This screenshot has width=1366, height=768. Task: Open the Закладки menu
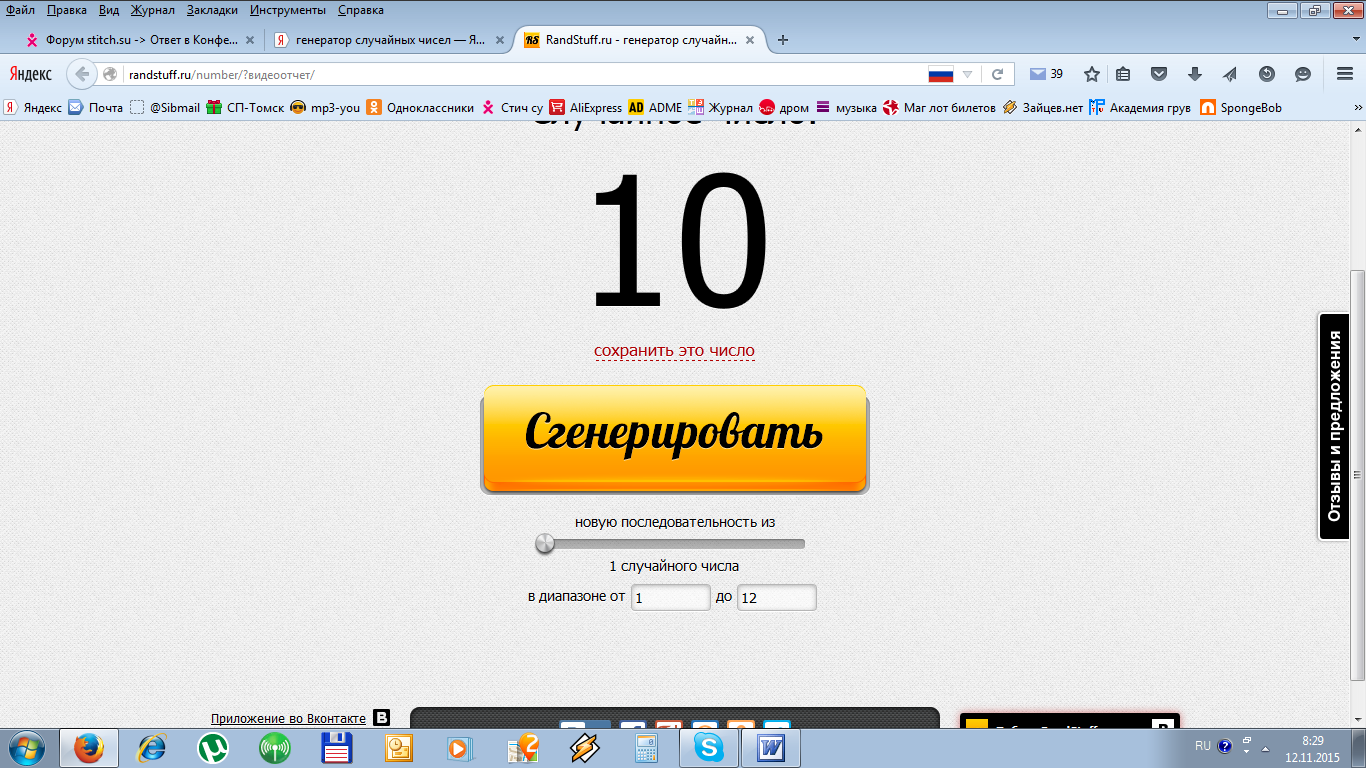click(212, 10)
